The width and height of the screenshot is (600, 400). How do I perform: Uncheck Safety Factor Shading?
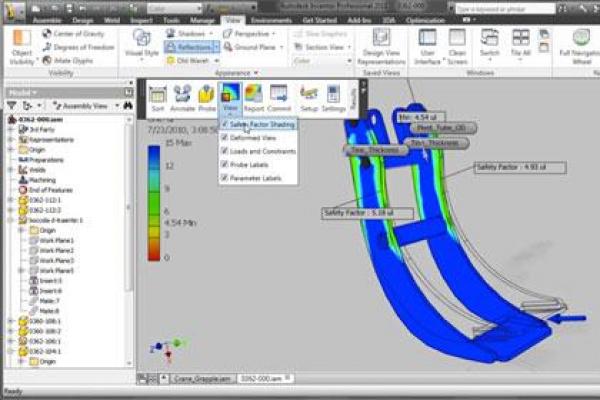[225, 124]
